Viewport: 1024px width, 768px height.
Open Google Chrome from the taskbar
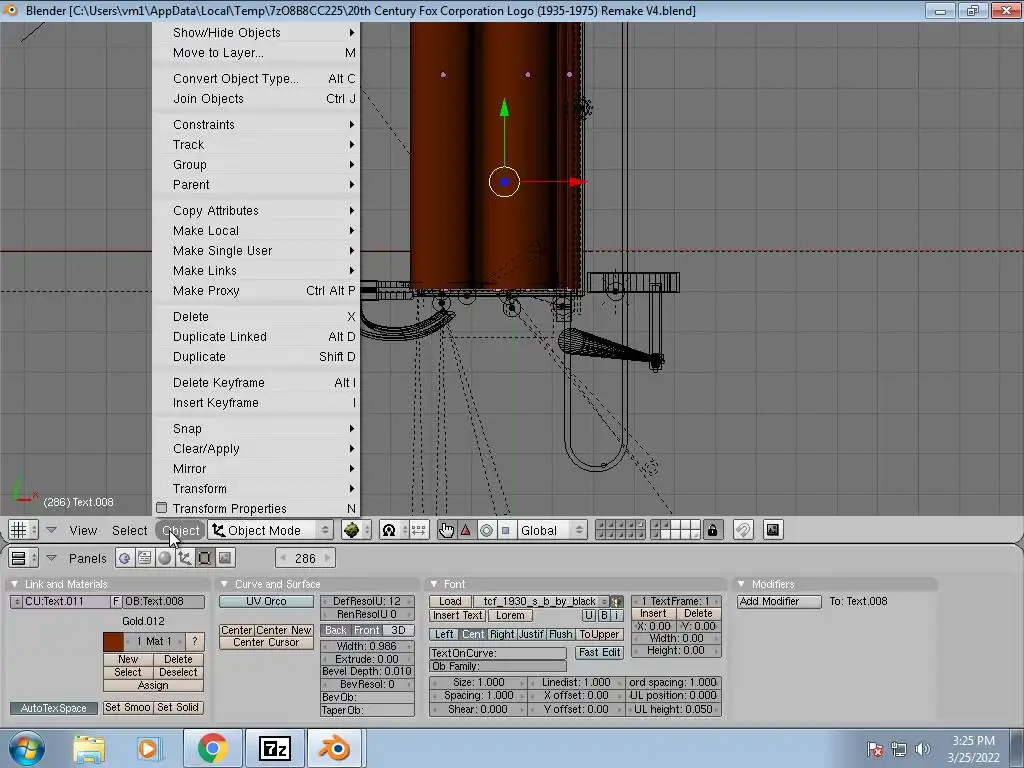(x=213, y=748)
